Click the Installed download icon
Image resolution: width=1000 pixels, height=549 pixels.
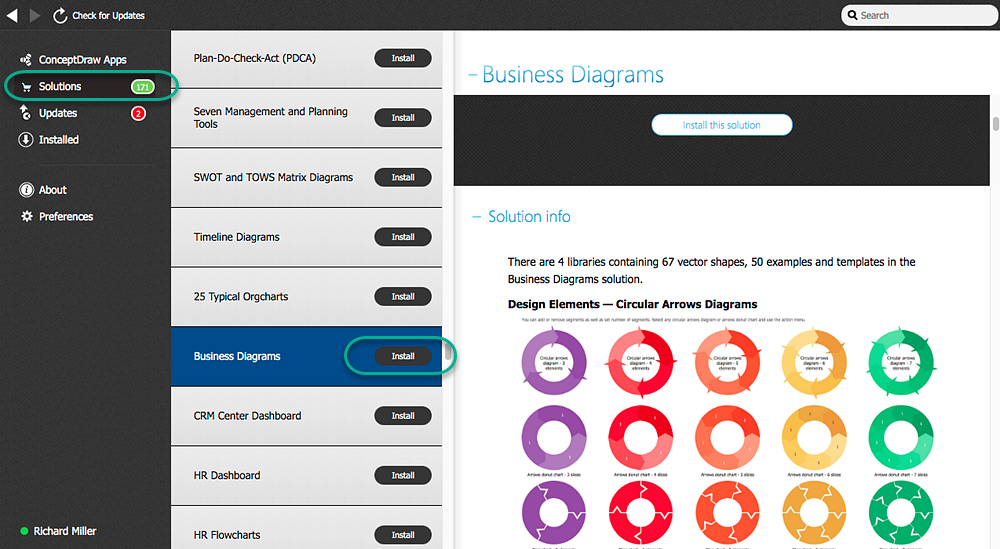pos(25,140)
